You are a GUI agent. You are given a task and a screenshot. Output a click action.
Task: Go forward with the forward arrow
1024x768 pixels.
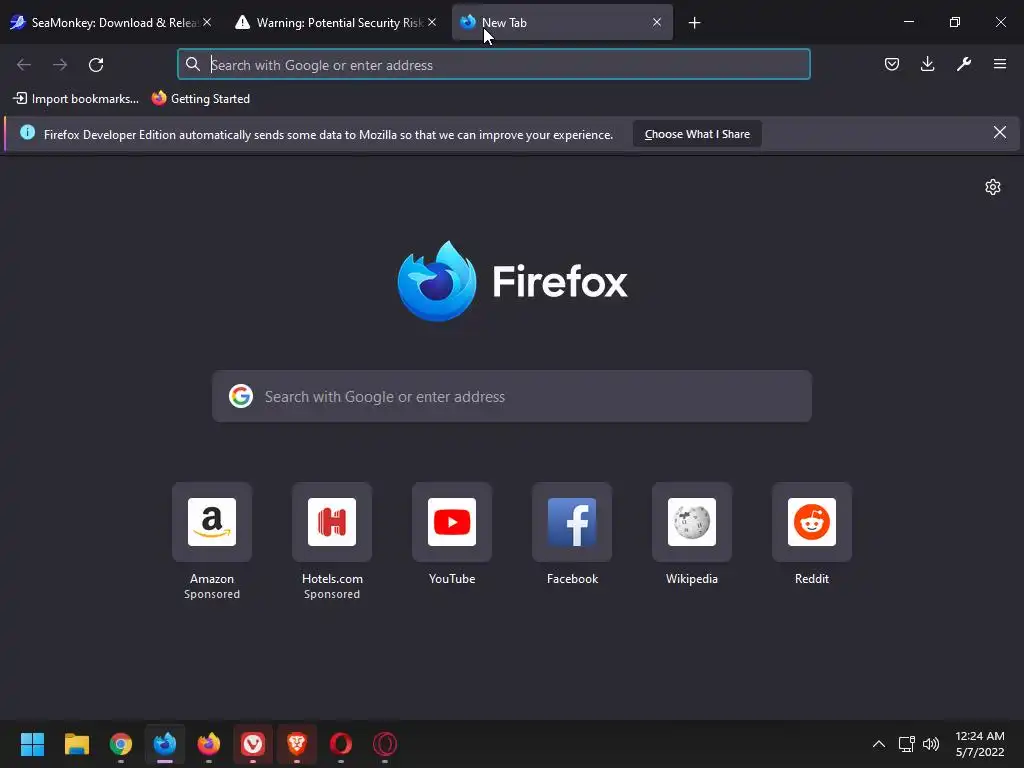(x=60, y=65)
